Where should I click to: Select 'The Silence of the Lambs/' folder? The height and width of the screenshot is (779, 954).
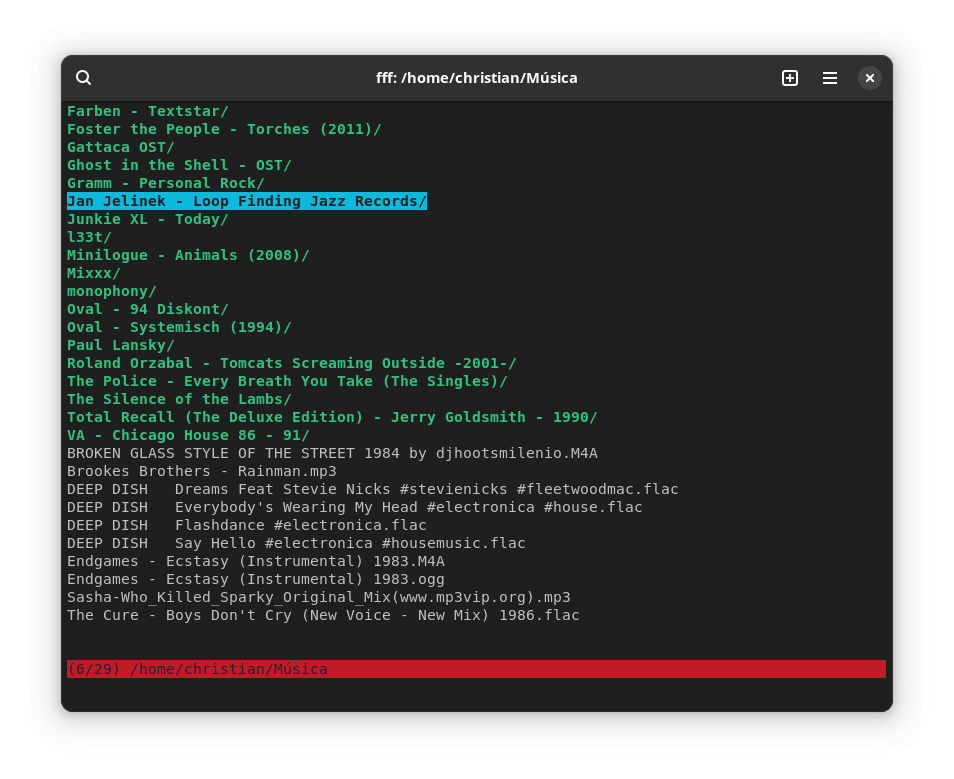pos(179,399)
